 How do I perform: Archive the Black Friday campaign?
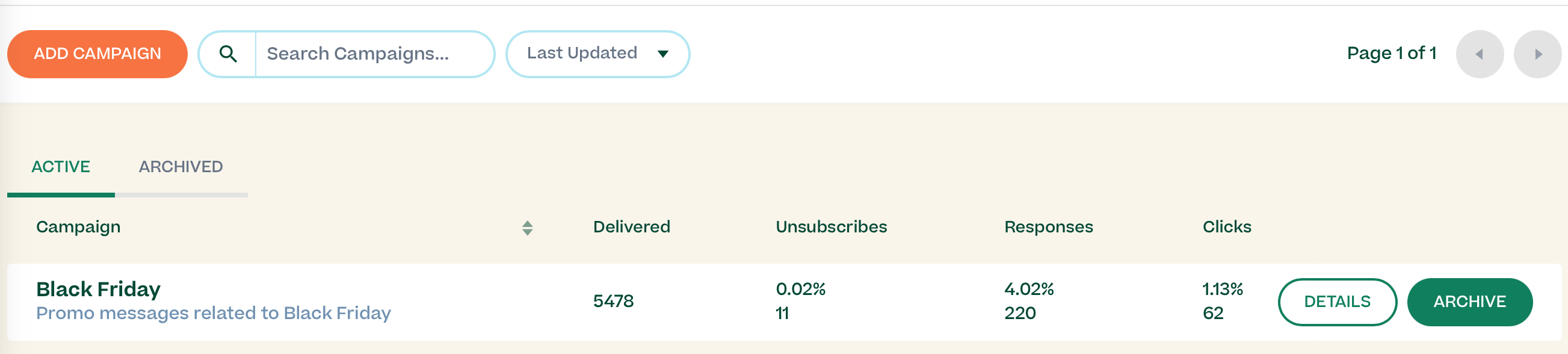[1469, 302]
